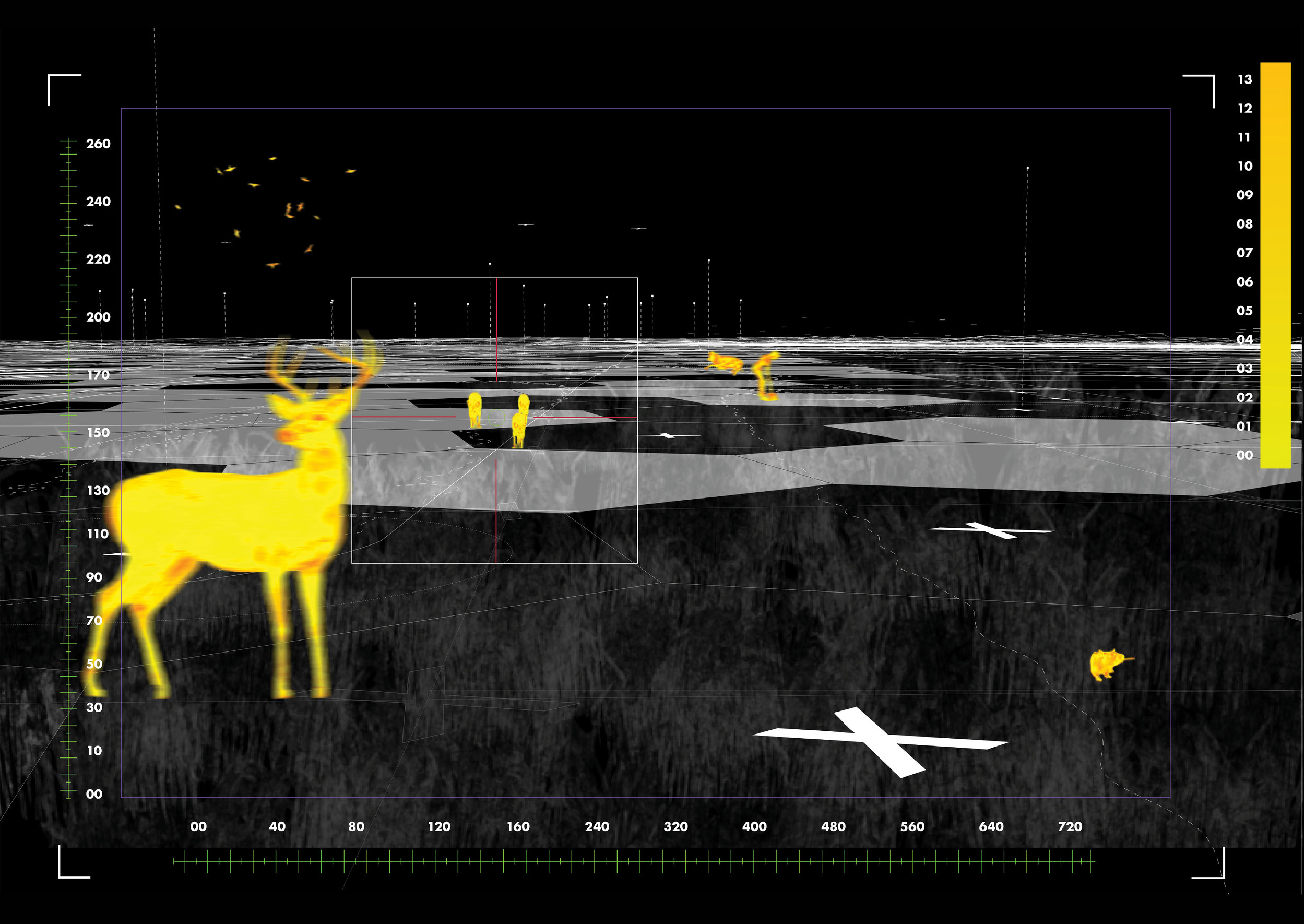Click '560' on the horizontal axis
Image resolution: width=1305 pixels, height=924 pixels.
(x=912, y=827)
